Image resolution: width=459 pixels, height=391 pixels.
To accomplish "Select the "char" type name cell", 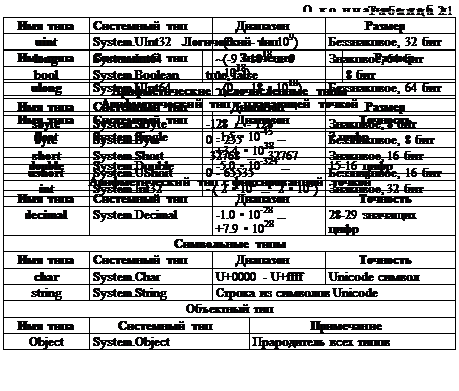I will point(46,277).
